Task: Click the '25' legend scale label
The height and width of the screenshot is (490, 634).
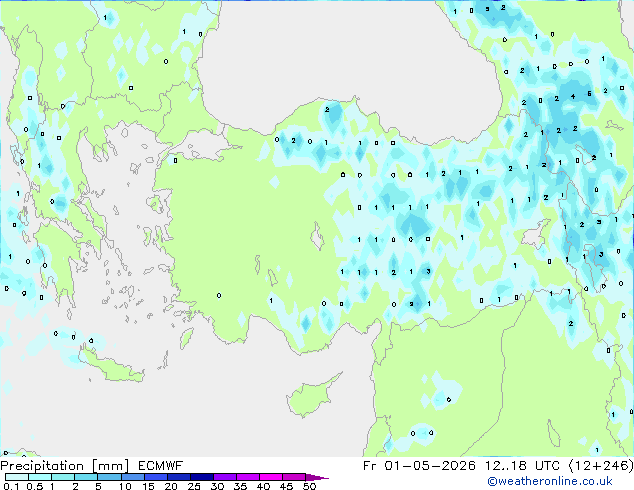Action: click(x=194, y=486)
